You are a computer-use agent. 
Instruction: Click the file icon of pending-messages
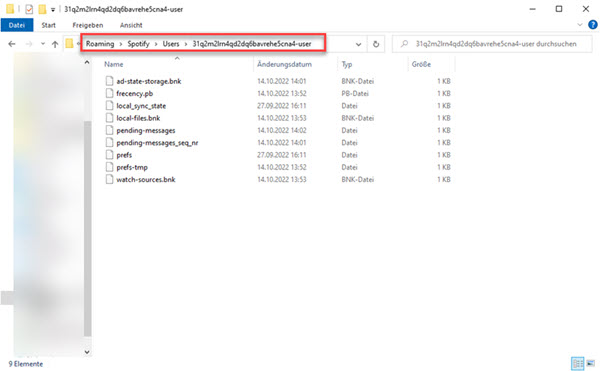point(109,130)
